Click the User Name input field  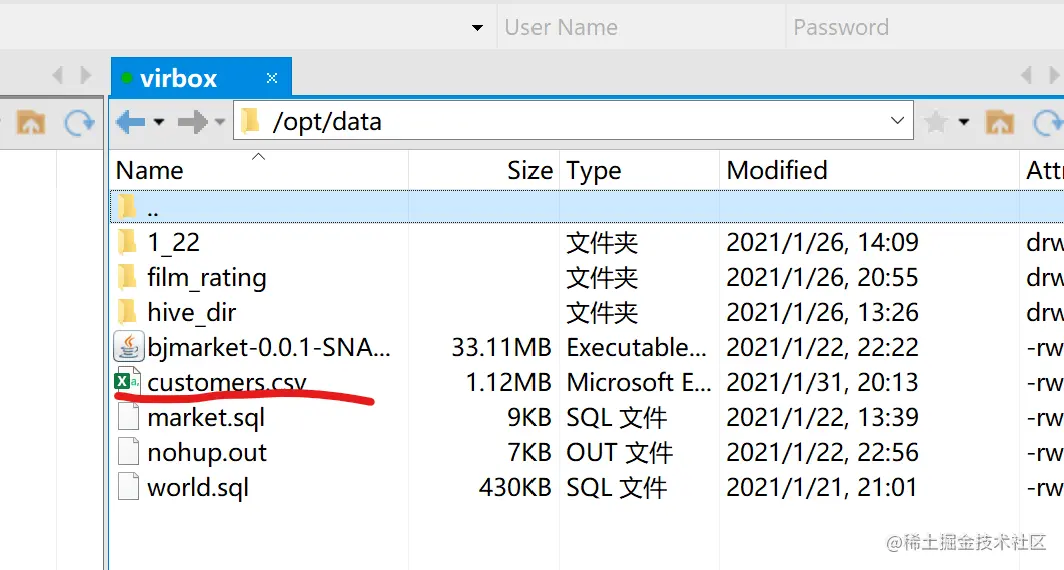[641, 27]
